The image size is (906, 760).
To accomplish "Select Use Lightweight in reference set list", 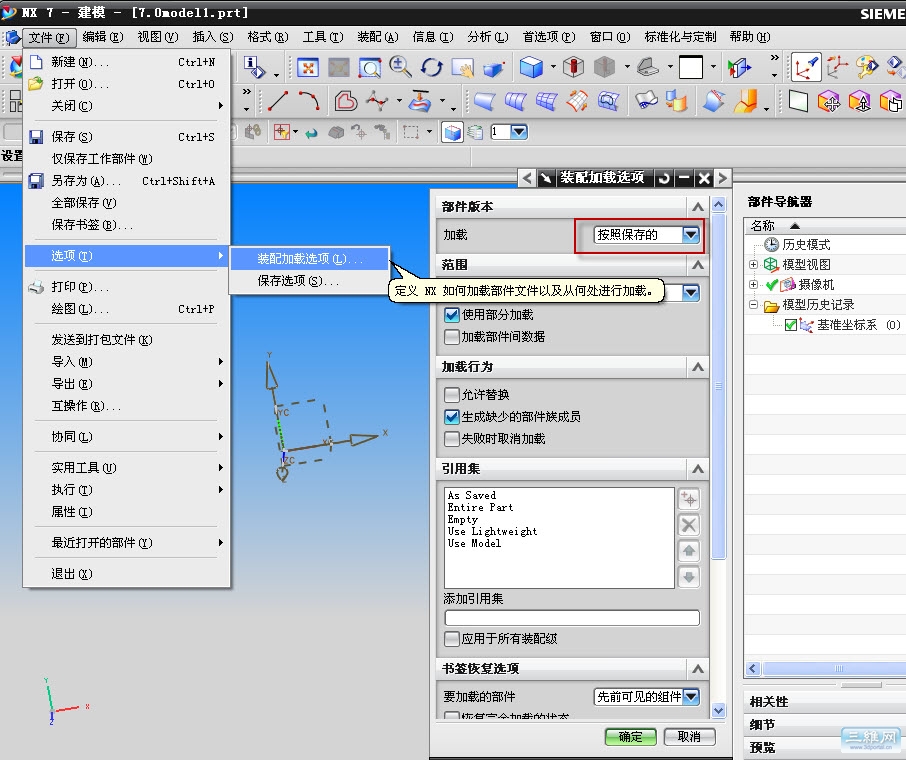I will pos(492,531).
